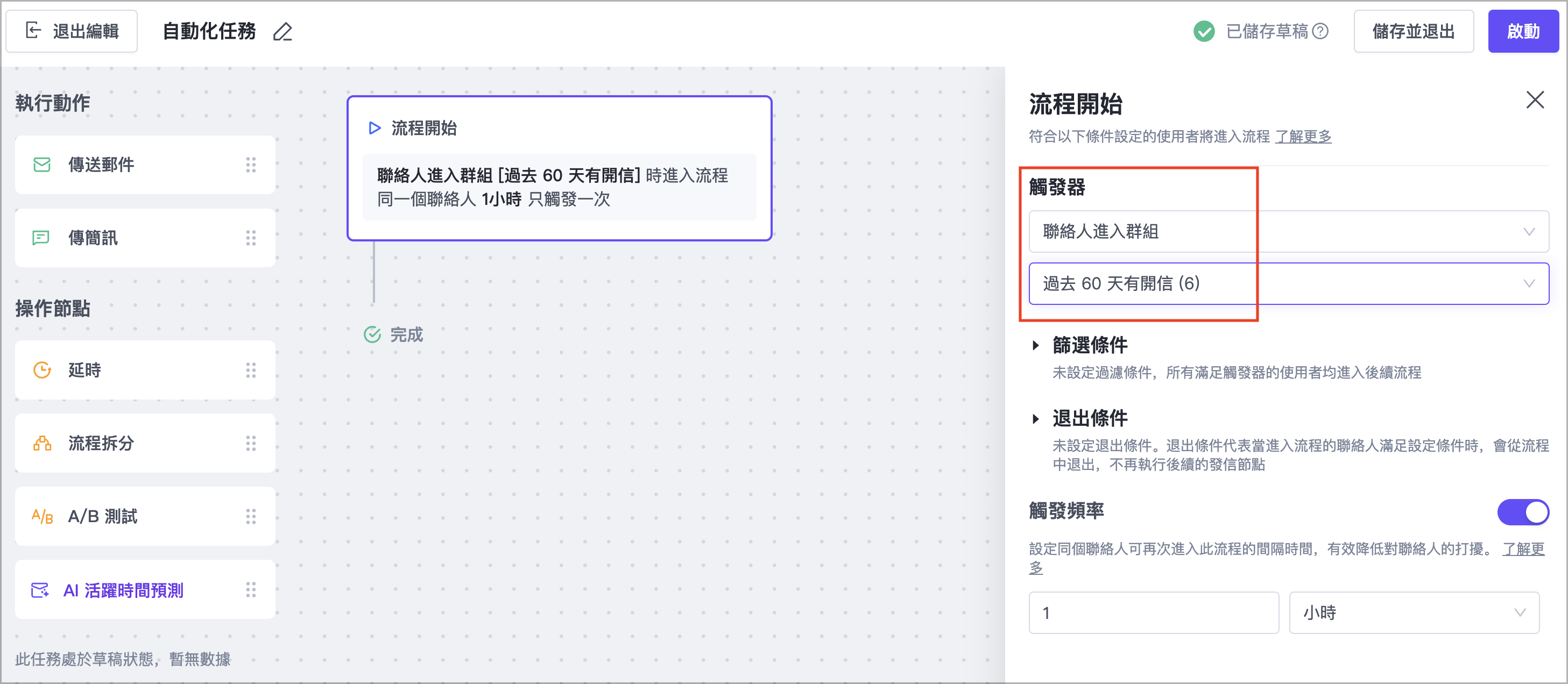Click the 啟動 button

pyautogui.click(x=1522, y=31)
